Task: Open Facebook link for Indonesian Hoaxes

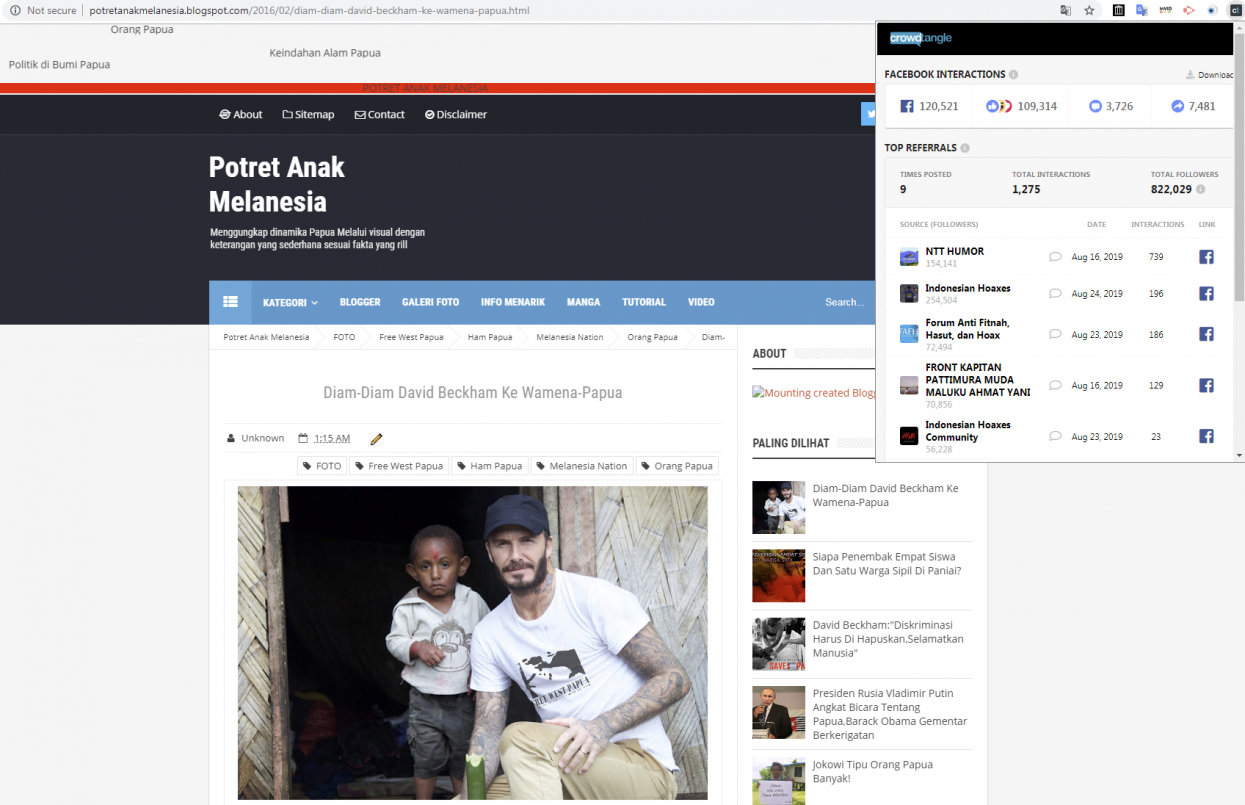Action: point(1206,294)
